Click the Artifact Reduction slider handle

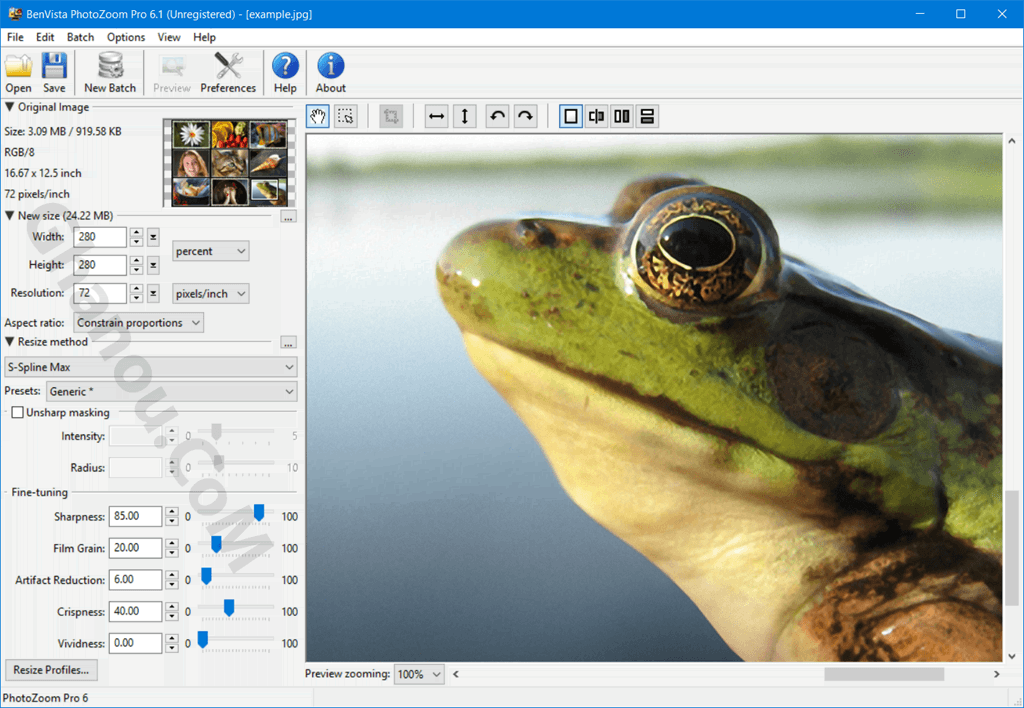point(206,575)
